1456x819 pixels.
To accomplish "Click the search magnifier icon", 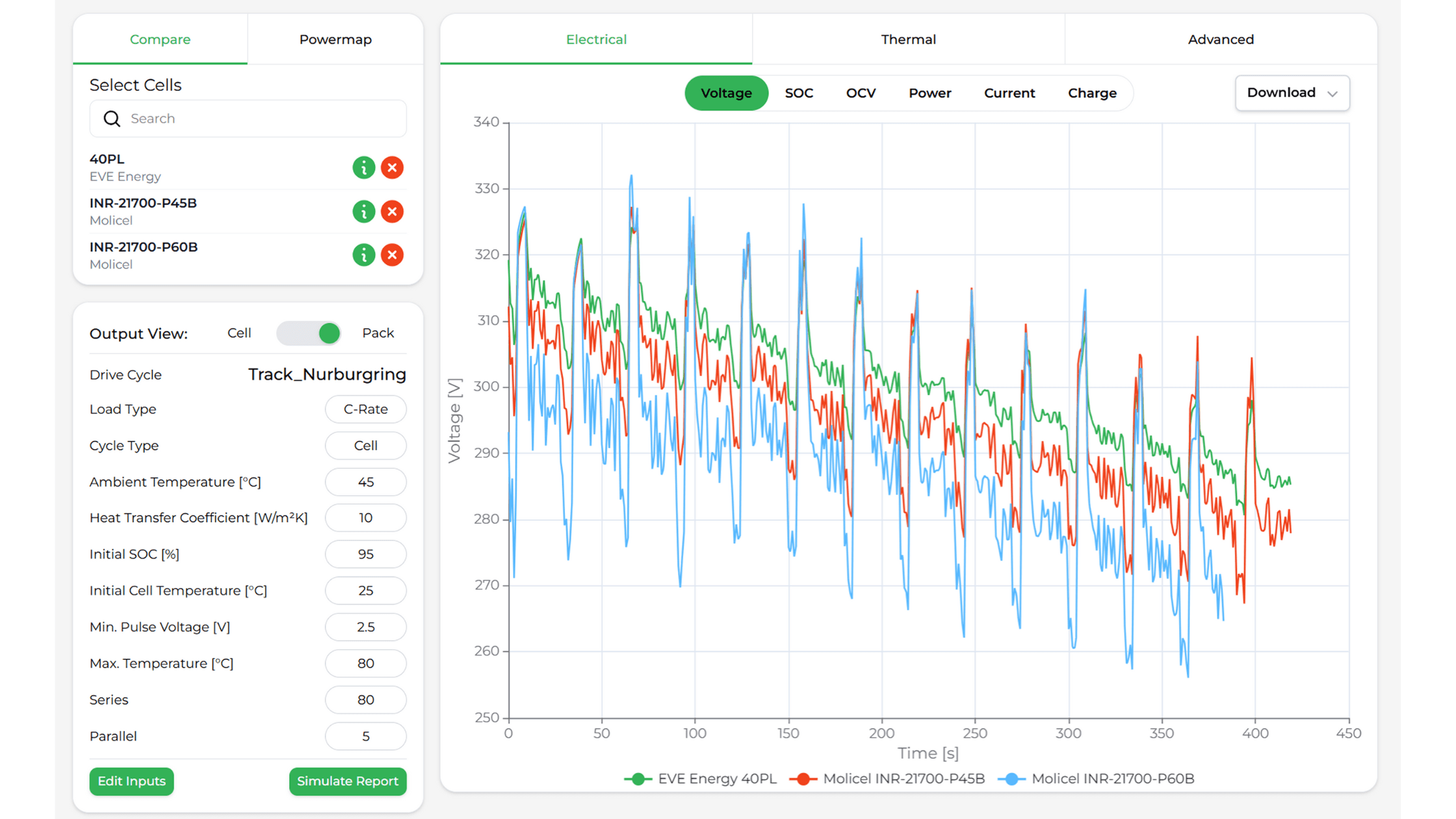I will [112, 118].
